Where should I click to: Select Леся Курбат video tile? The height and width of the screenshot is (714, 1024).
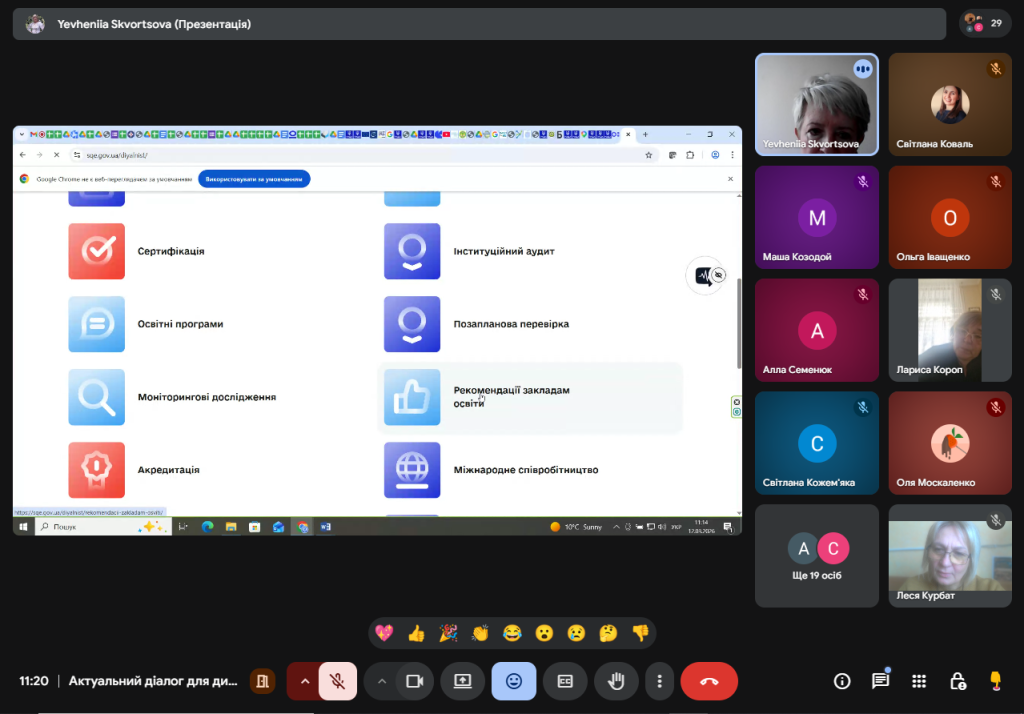click(x=950, y=555)
